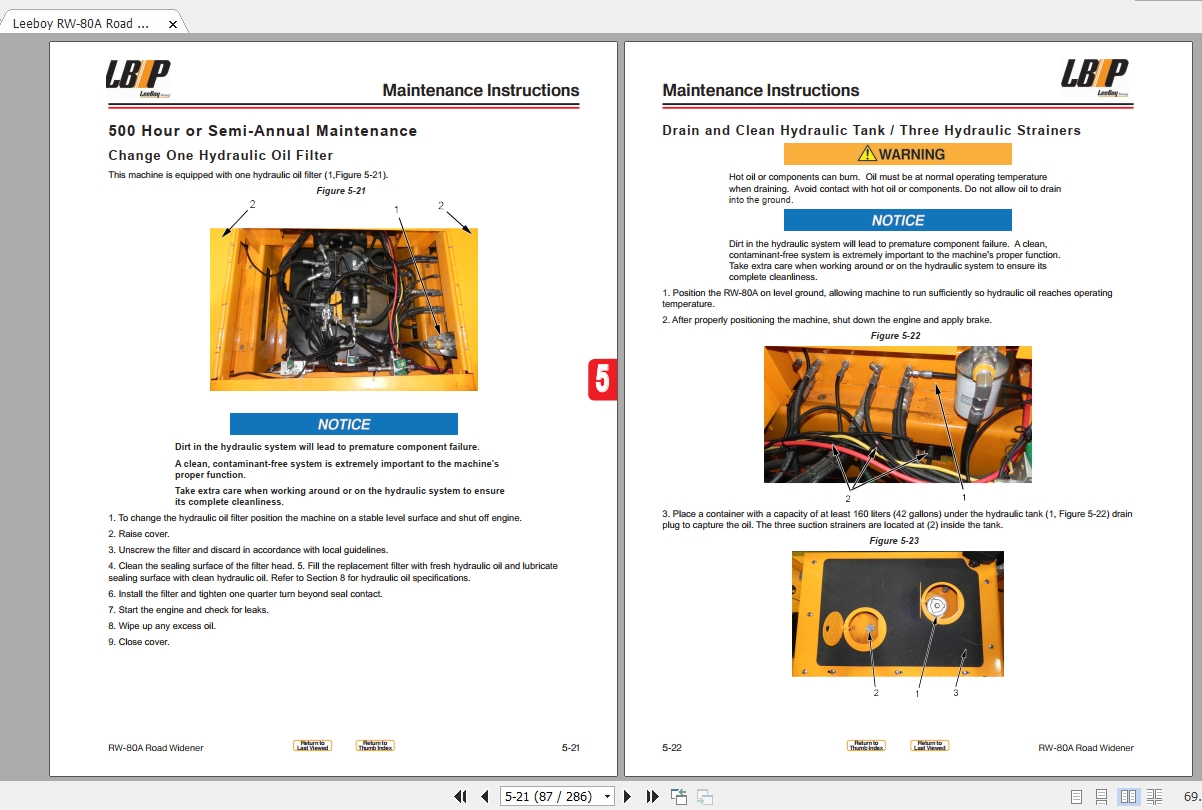Click 'Maintenance Instructions' header on left page

click(481, 90)
